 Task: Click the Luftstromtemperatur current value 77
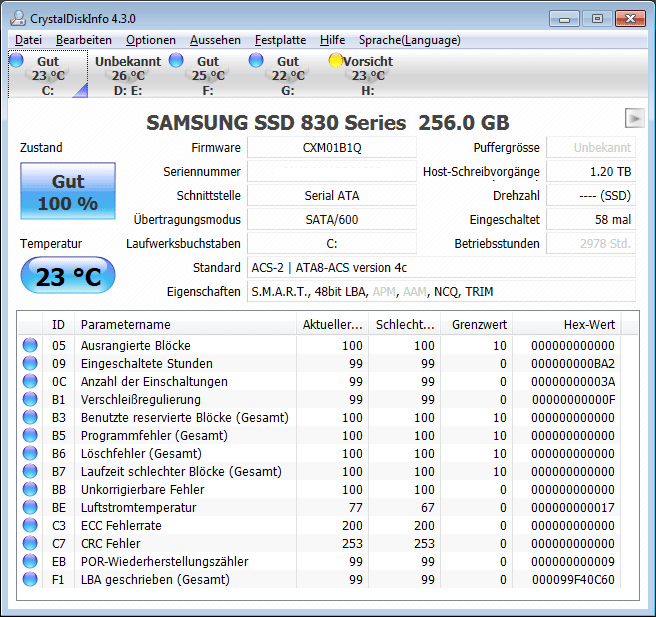pos(355,507)
